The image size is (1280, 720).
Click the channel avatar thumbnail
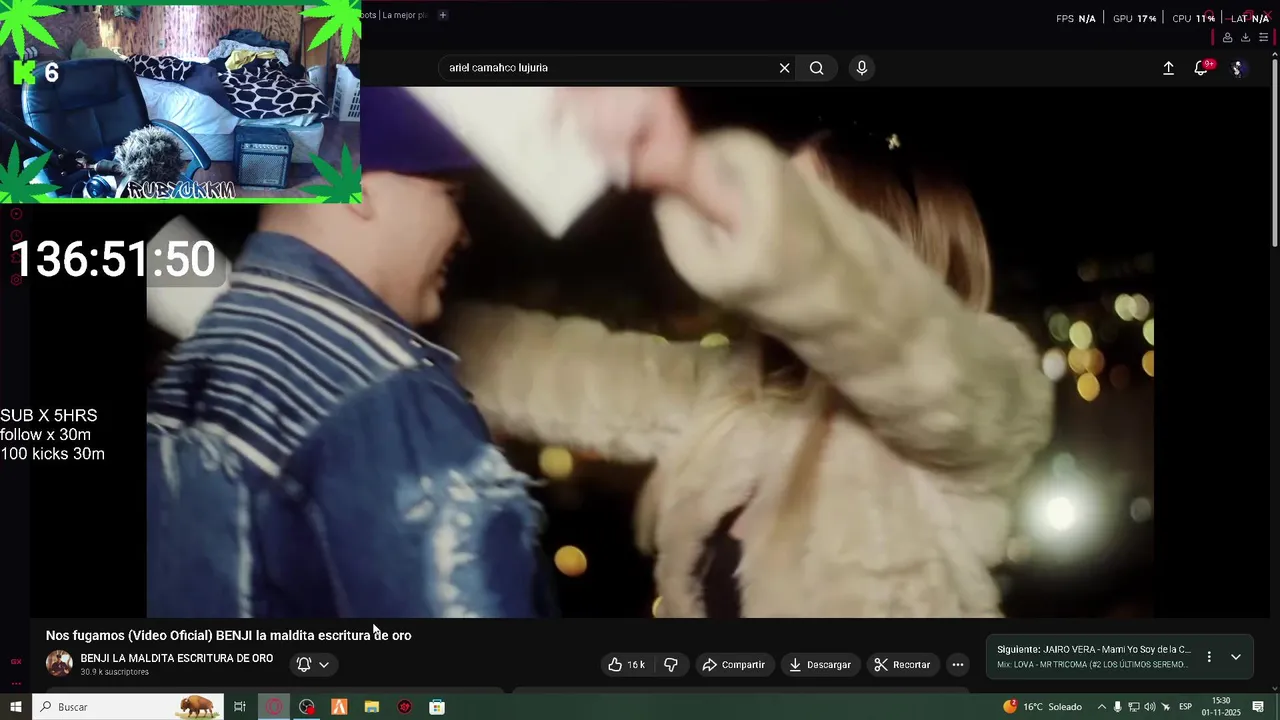point(60,664)
